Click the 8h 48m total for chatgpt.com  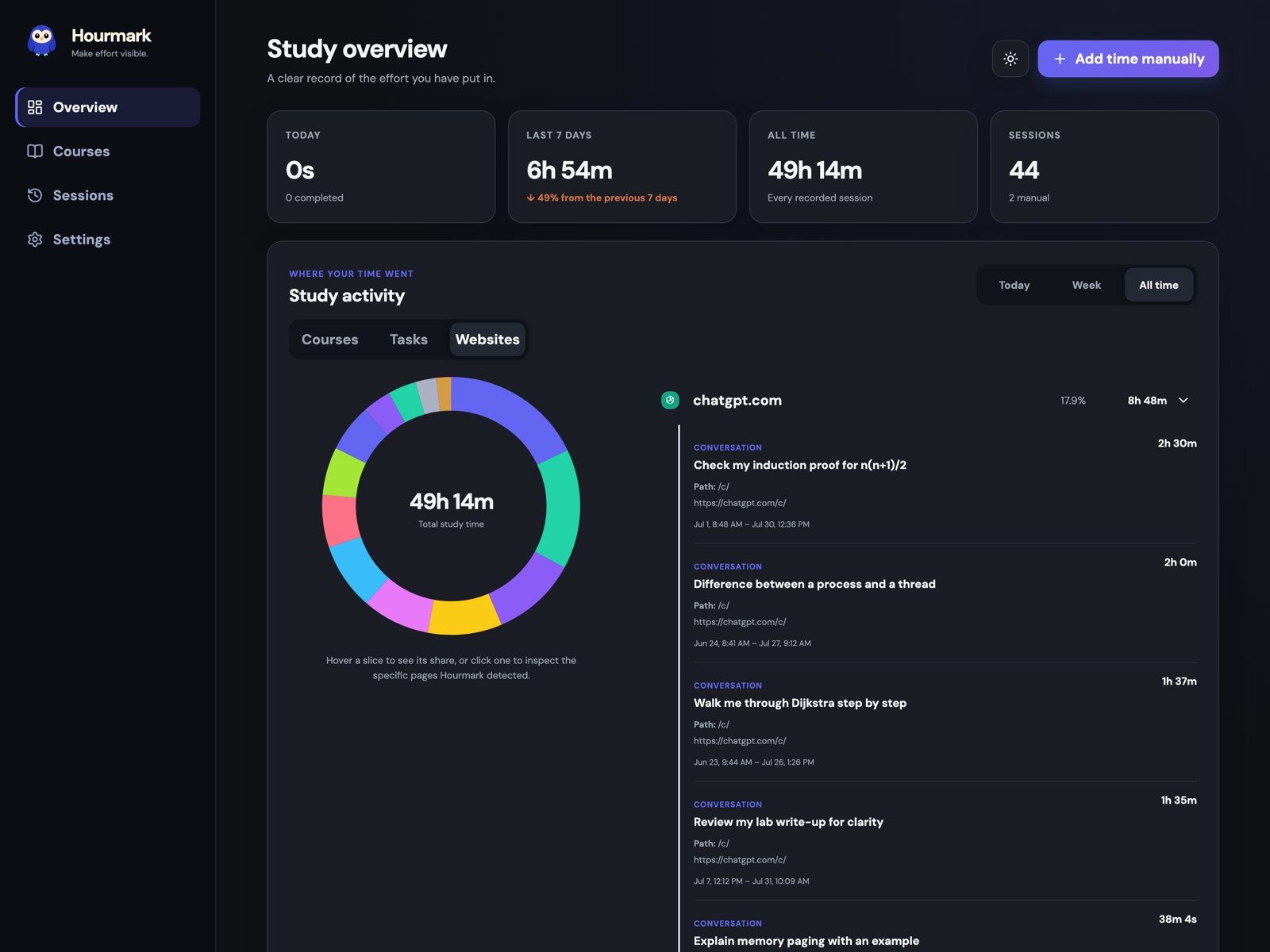pyautogui.click(x=1147, y=401)
